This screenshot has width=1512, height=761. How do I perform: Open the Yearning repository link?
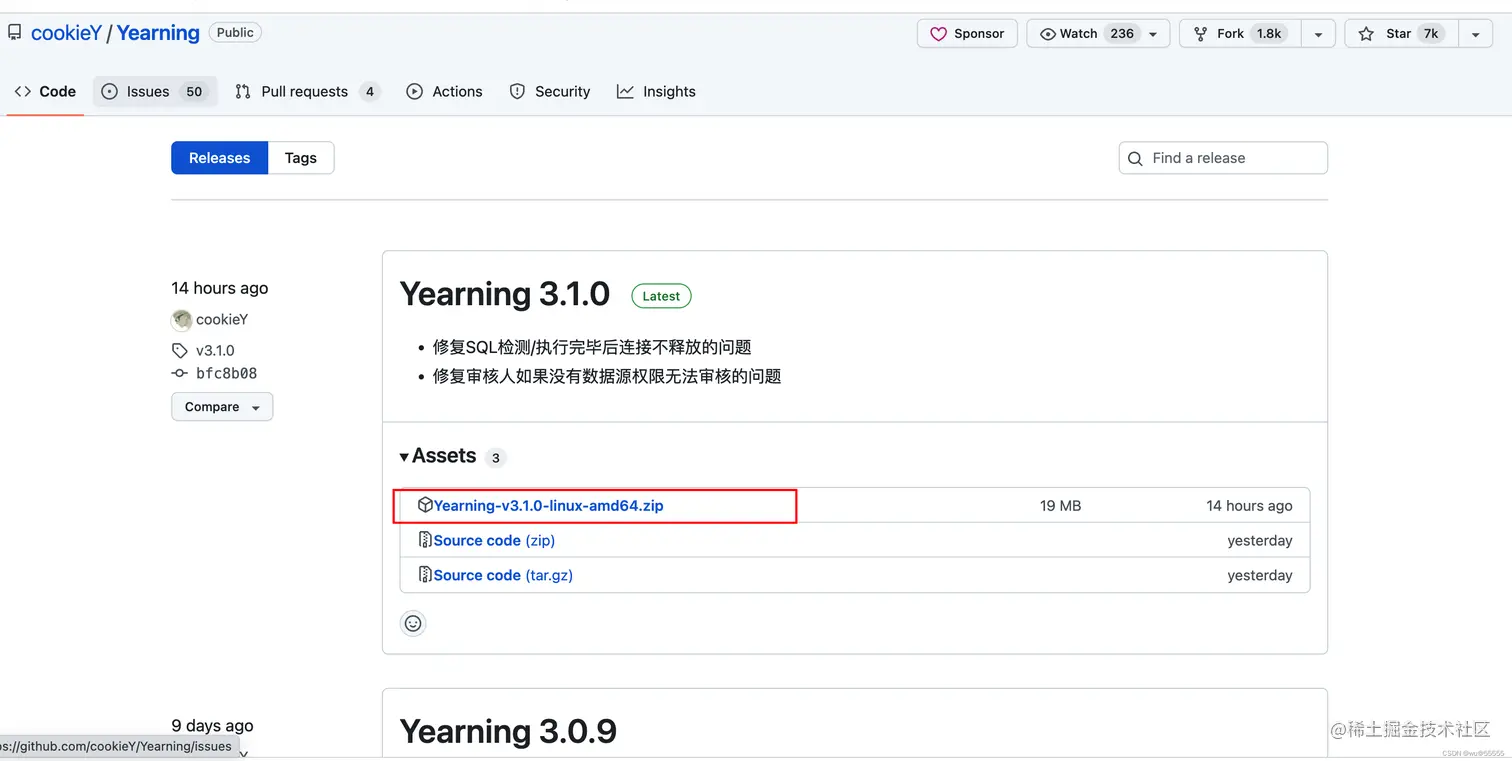coord(158,33)
